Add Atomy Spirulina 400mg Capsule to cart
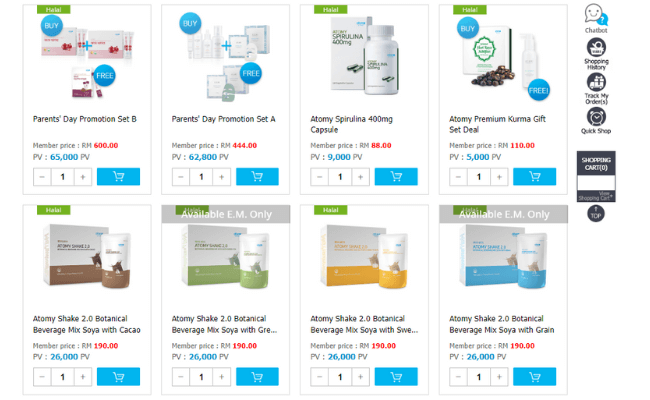650x400 pixels. (x=396, y=177)
